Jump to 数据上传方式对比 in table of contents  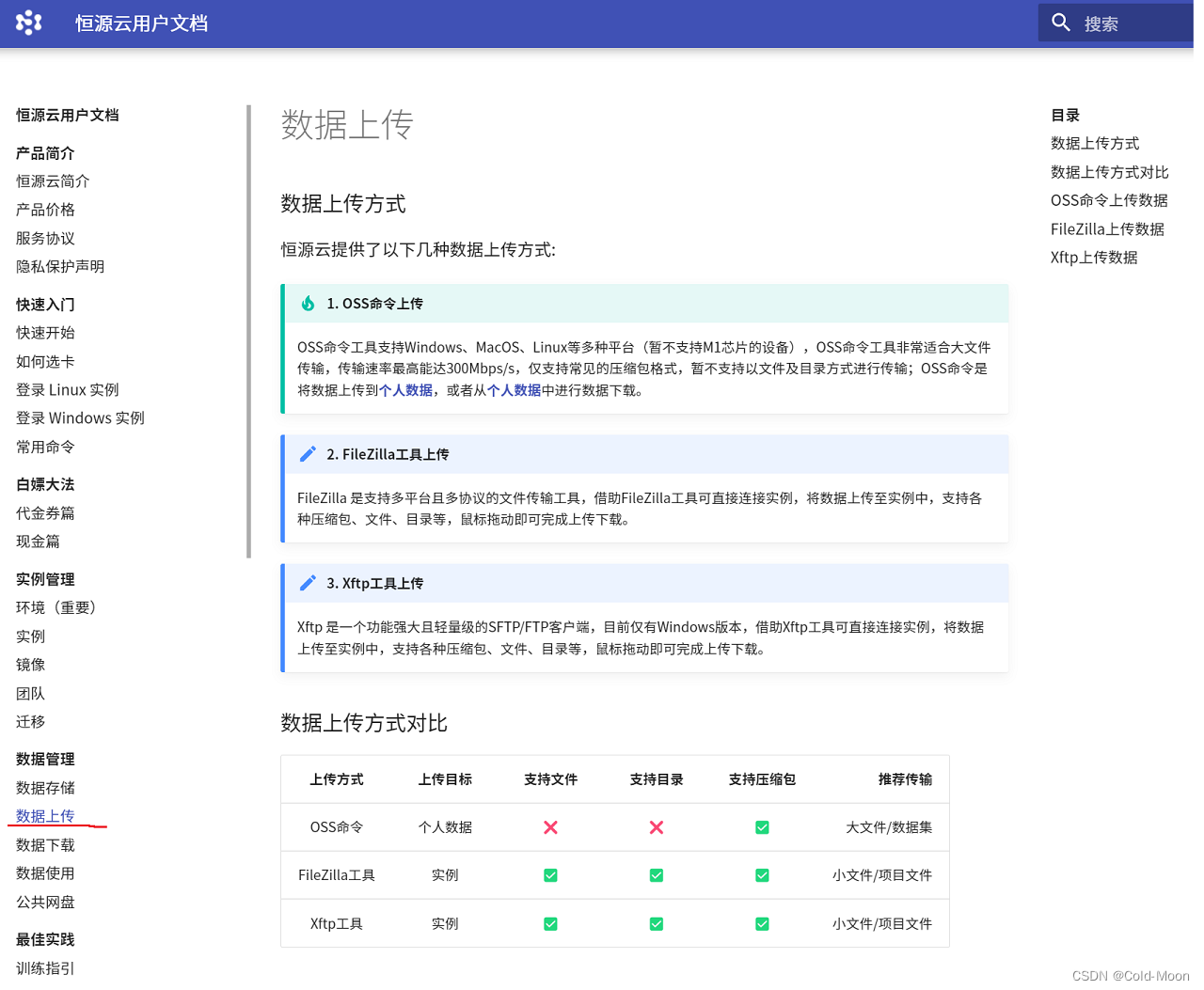[x=1110, y=172]
